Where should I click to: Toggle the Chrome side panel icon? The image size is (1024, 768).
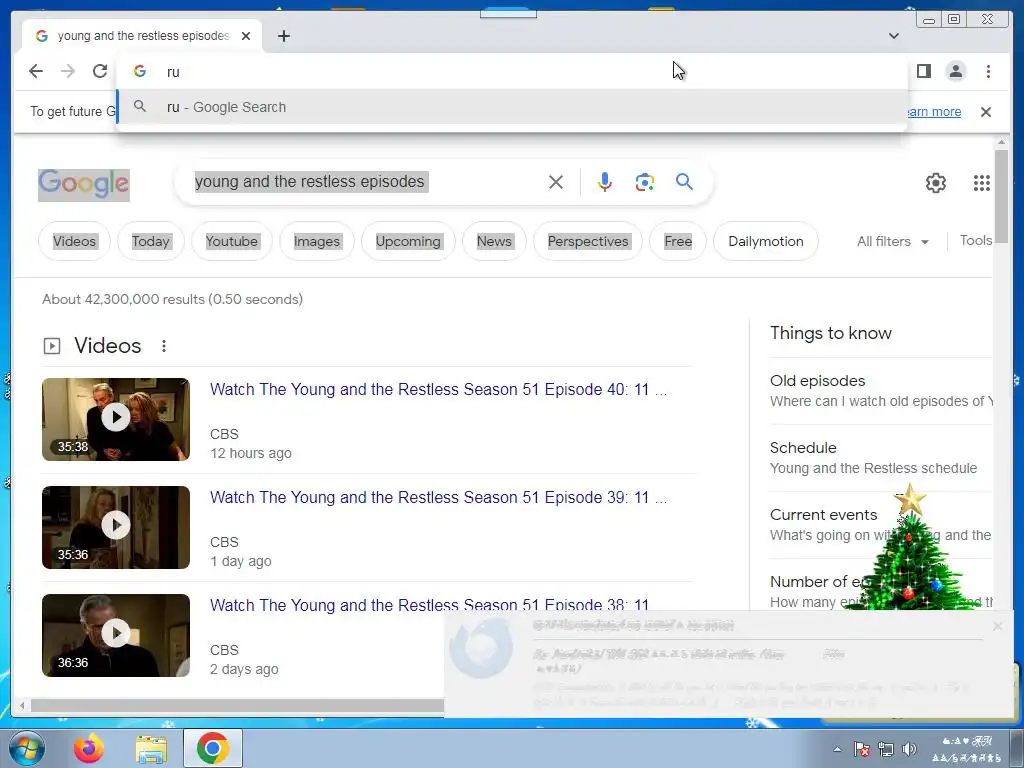[x=923, y=71]
